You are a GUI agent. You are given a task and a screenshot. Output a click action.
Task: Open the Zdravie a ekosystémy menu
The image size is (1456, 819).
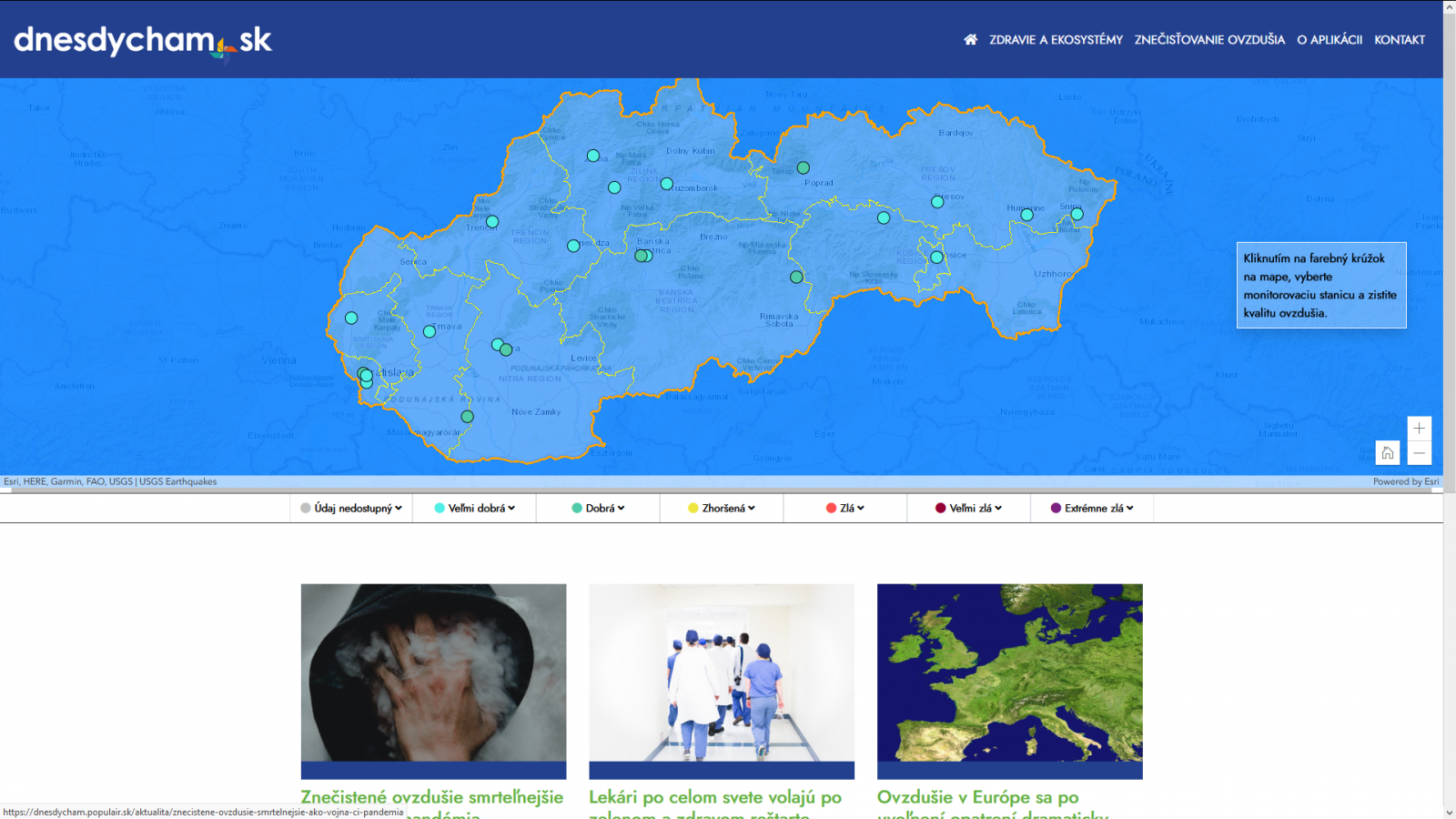[1056, 40]
